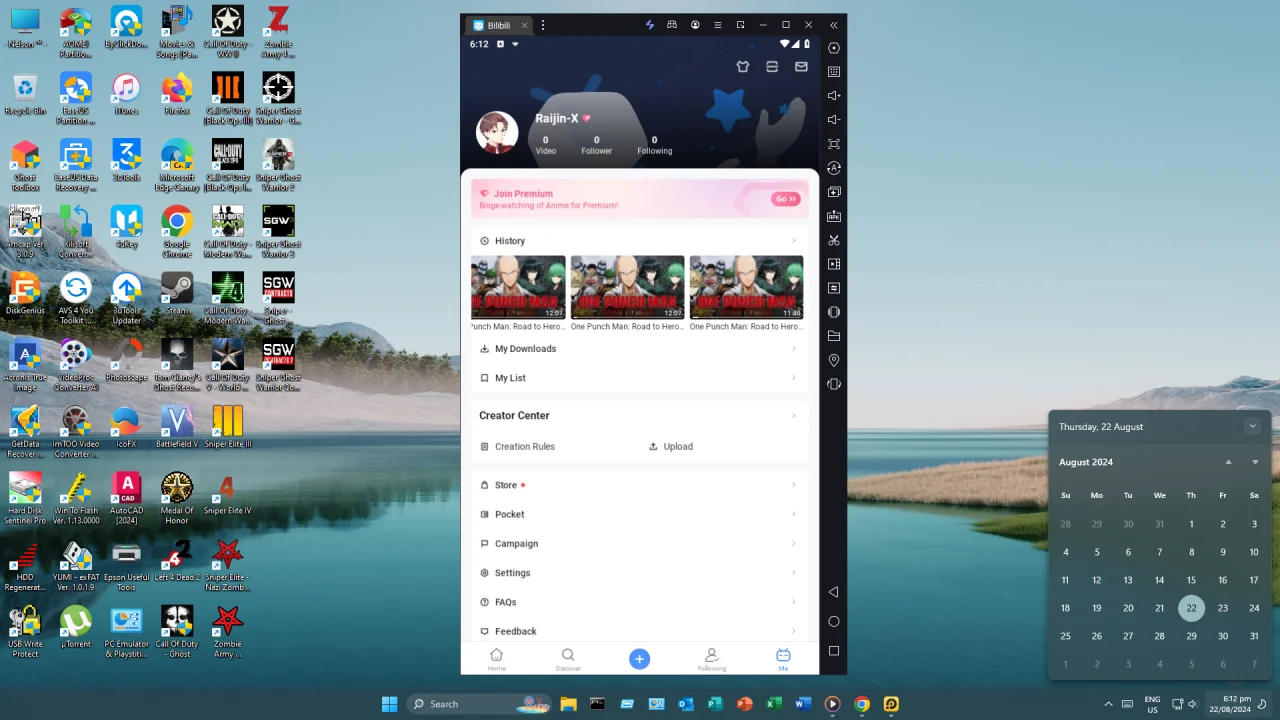Open the messages envelope icon

tap(801, 67)
